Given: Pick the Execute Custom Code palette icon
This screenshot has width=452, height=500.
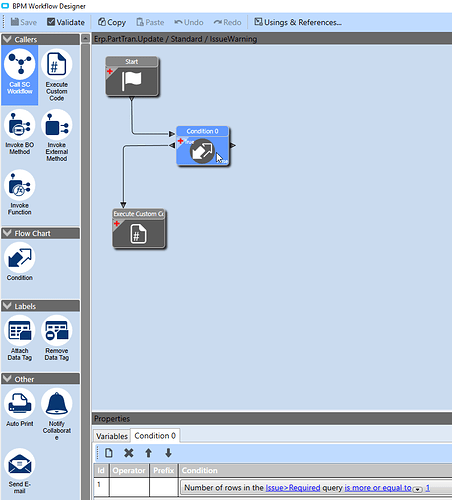Looking at the screenshot, I should coord(57,64).
